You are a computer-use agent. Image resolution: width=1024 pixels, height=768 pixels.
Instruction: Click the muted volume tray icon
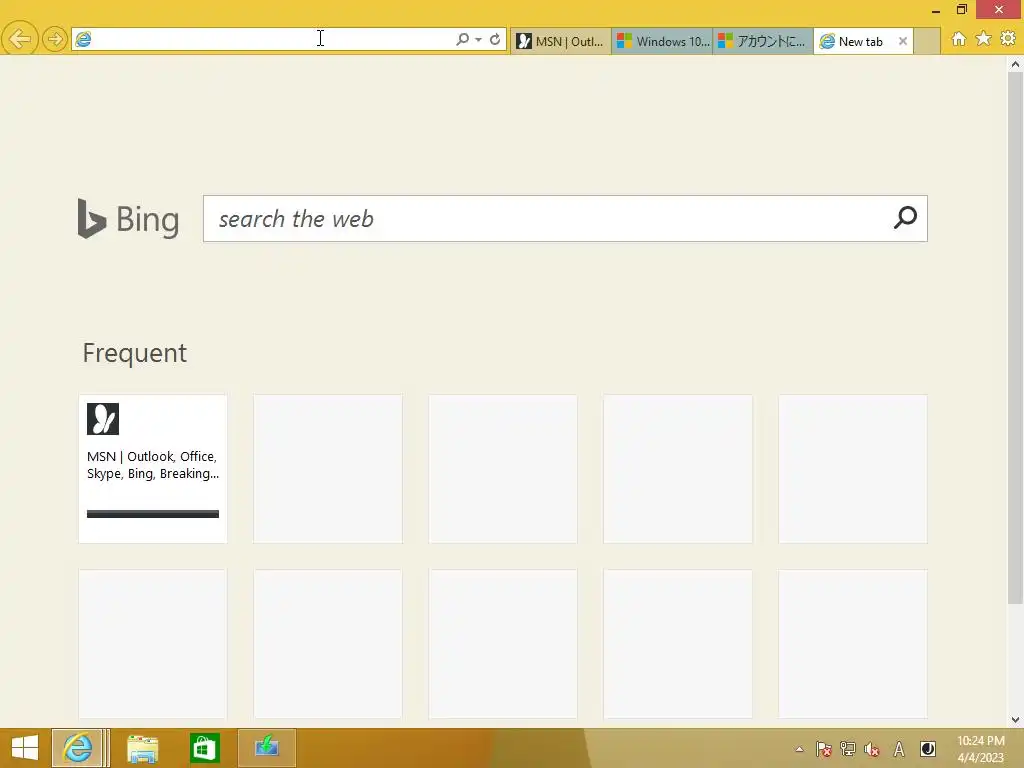click(872, 749)
